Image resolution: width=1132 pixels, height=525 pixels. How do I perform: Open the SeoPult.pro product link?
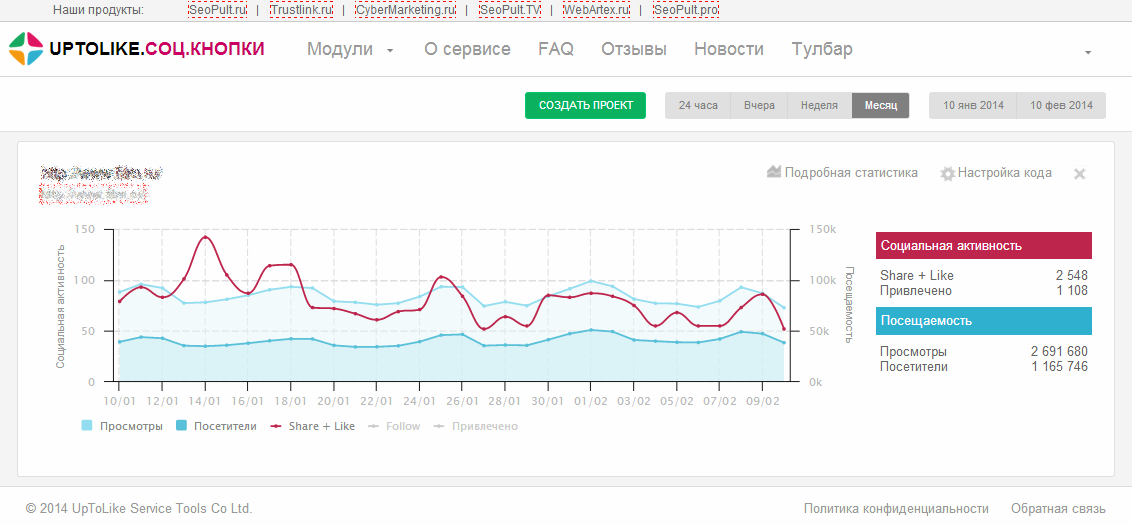686,10
